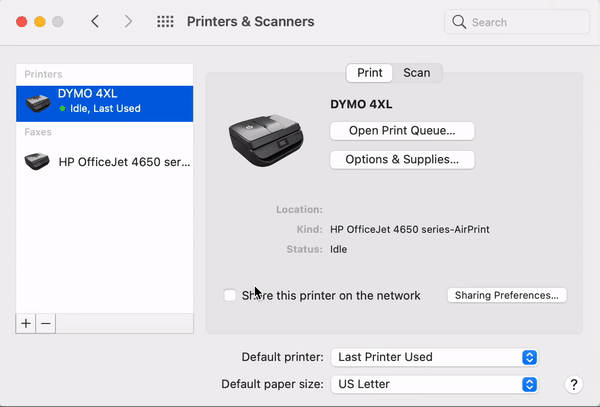This screenshot has height=407, width=600.
Task: Click the forward navigation arrow
Action: pyautogui.click(x=127, y=21)
